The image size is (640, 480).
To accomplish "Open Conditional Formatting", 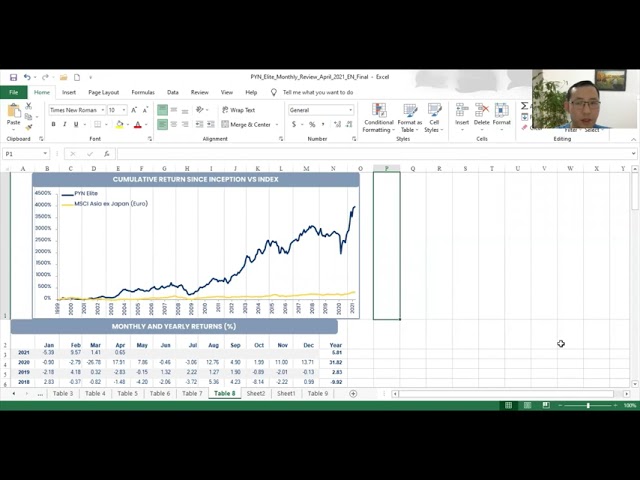I will pyautogui.click(x=379, y=118).
